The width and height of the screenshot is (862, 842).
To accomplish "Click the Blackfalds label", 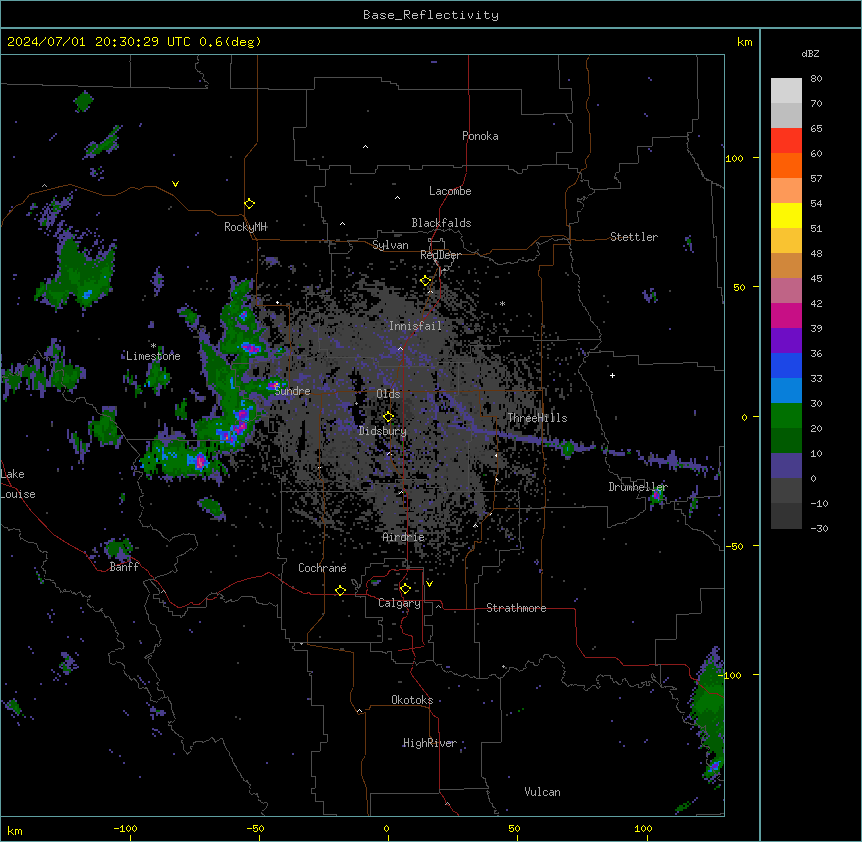I will pyautogui.click(x=441, y=223).
